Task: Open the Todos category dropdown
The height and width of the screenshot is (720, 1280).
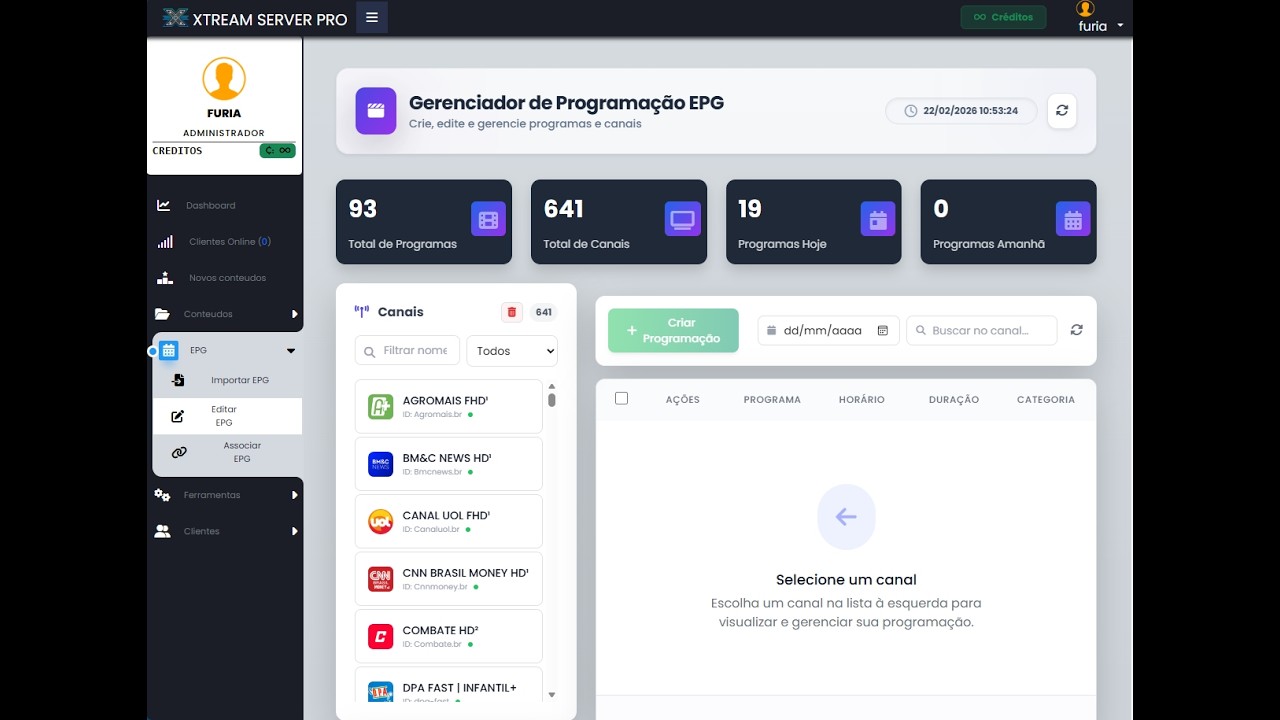Action: 512,351
